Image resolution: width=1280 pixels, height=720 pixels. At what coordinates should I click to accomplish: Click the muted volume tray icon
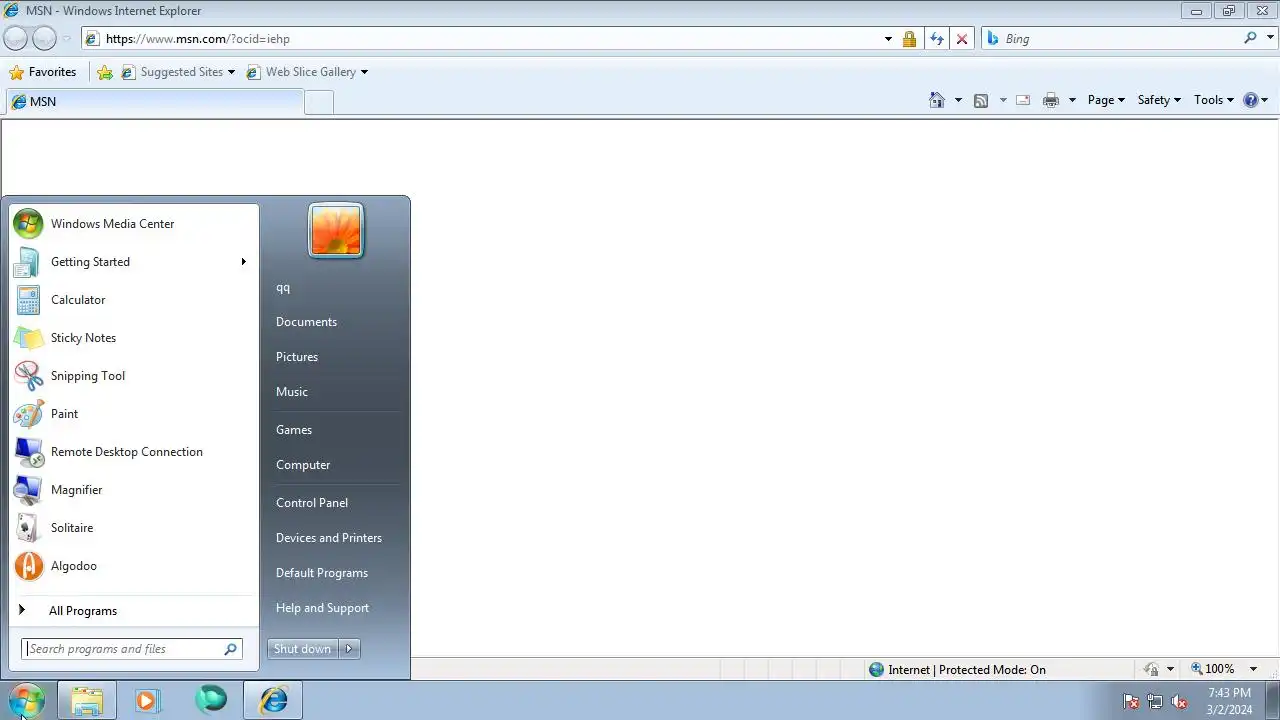[1179, 702]
